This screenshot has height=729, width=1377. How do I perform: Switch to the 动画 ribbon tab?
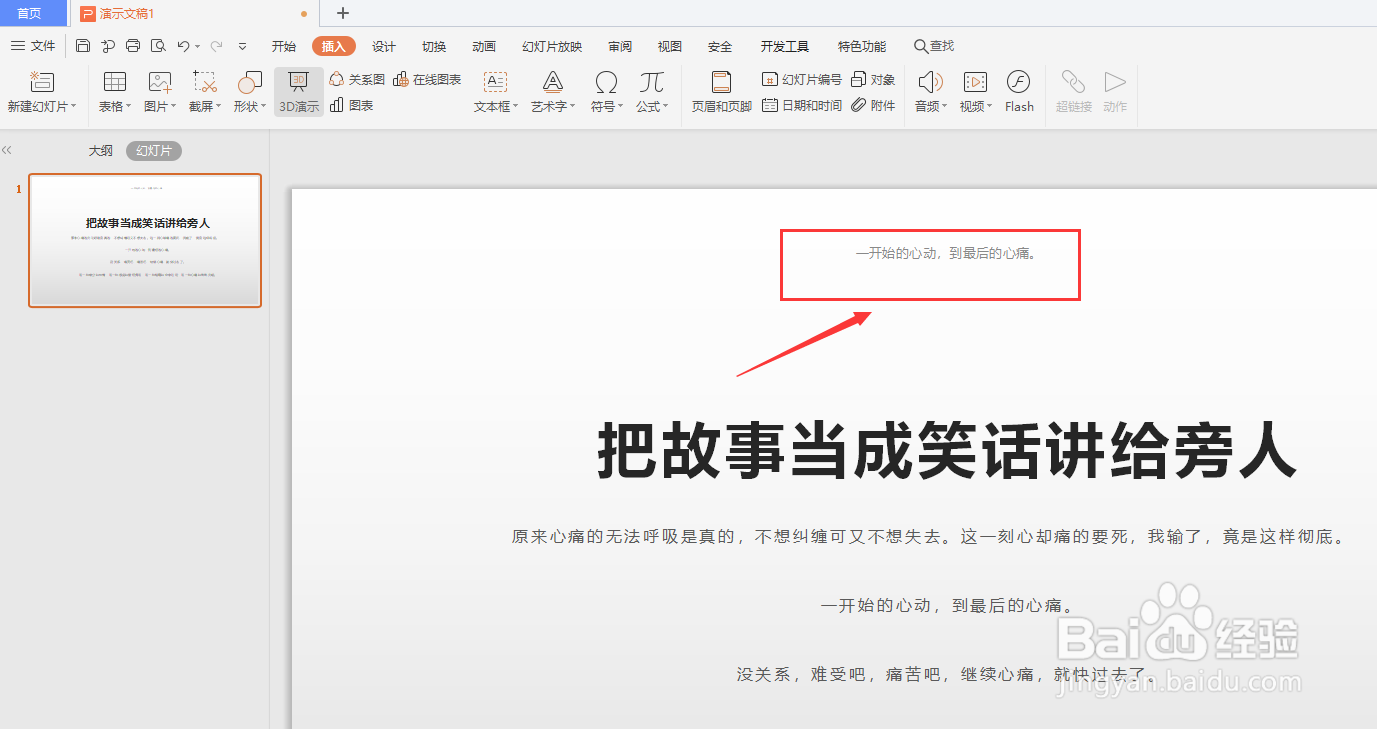(x=484, y=47)
